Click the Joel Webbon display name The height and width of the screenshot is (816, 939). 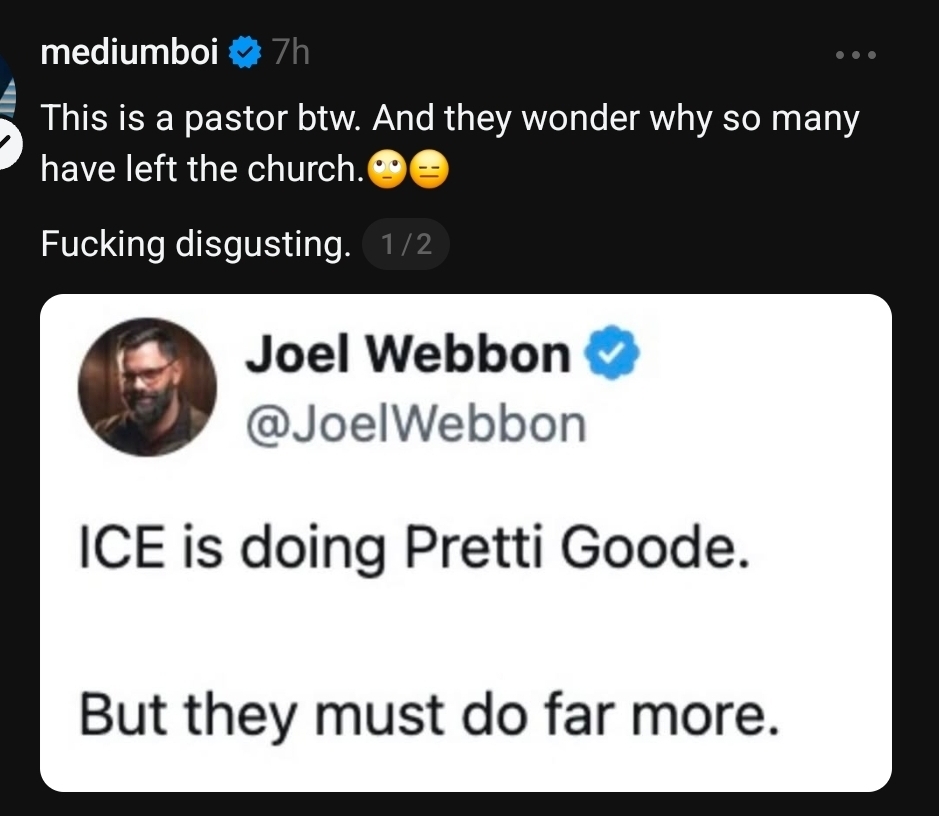[408, 354]
